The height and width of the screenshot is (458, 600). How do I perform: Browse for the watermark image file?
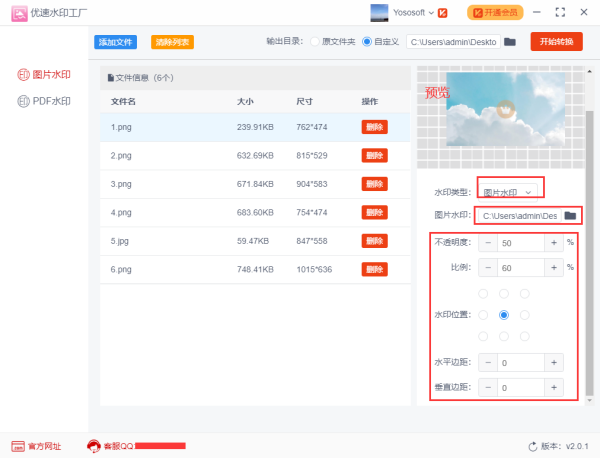coord(570,215)
